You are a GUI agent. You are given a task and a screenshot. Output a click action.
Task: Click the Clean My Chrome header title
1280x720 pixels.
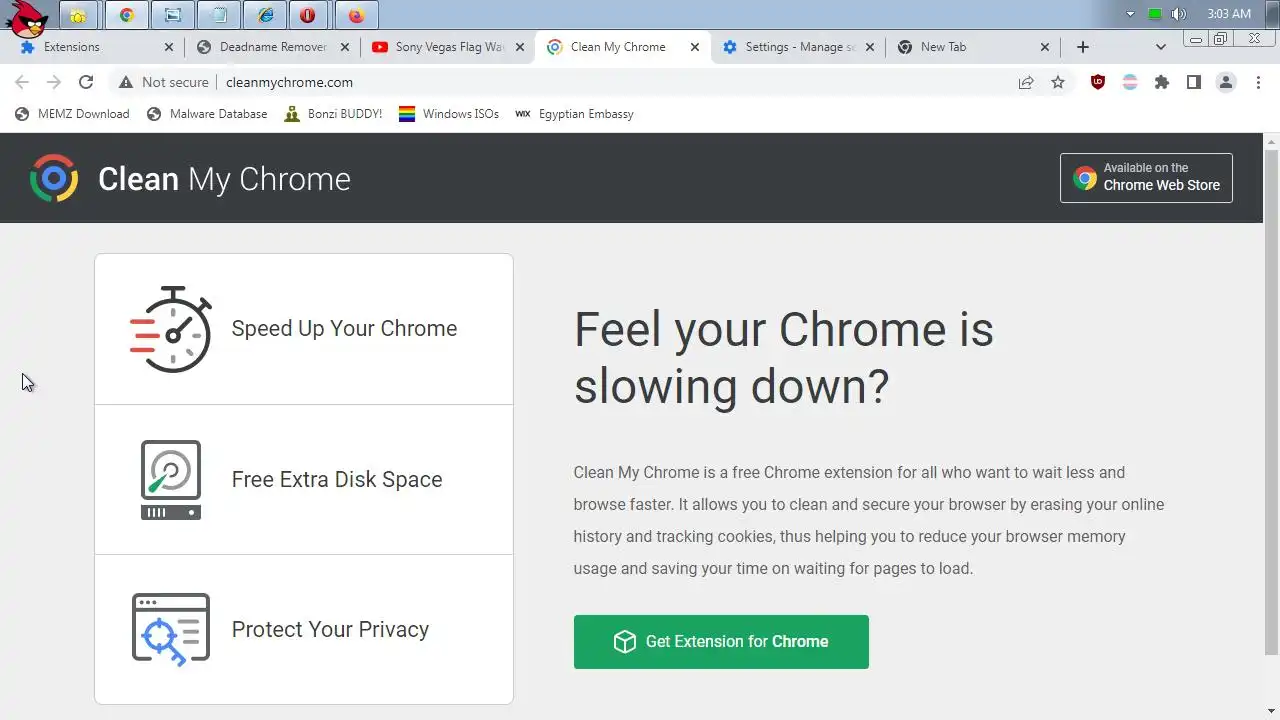click(x=224, y=179)
